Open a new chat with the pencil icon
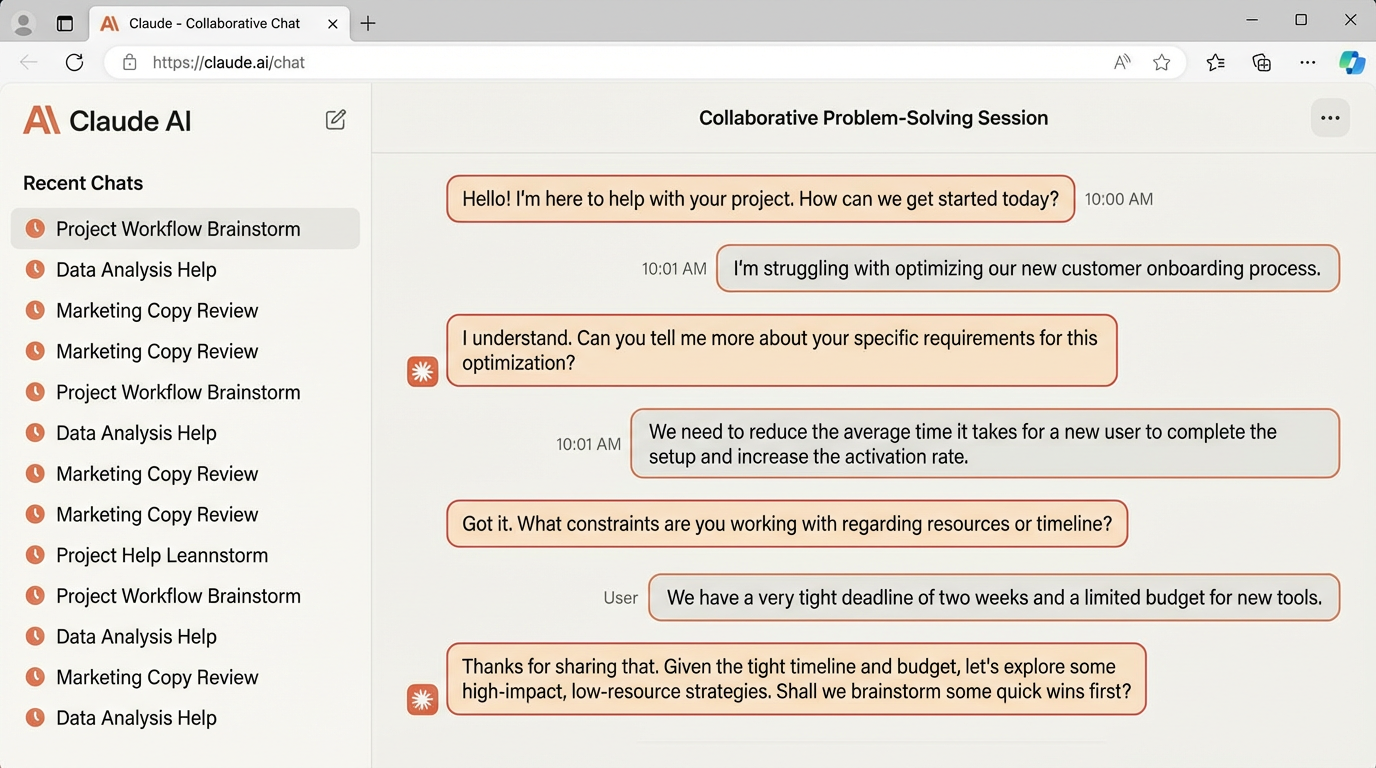The image size is (1376, 768). (x=335, y=118)
